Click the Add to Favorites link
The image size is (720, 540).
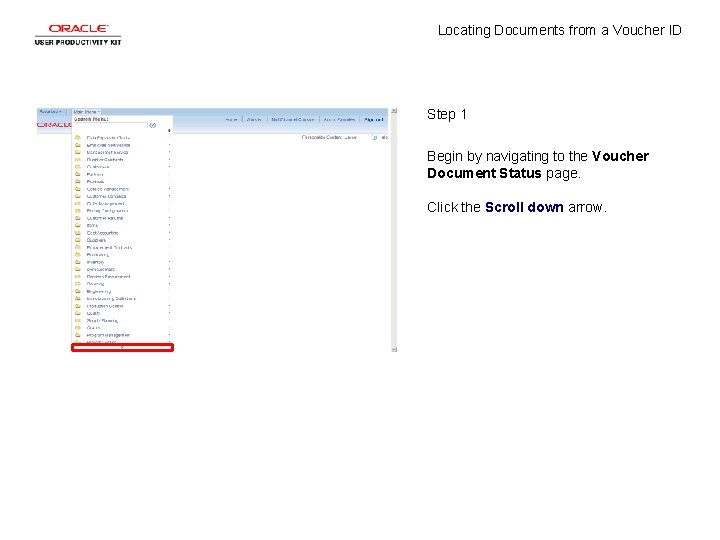point(339,119)
